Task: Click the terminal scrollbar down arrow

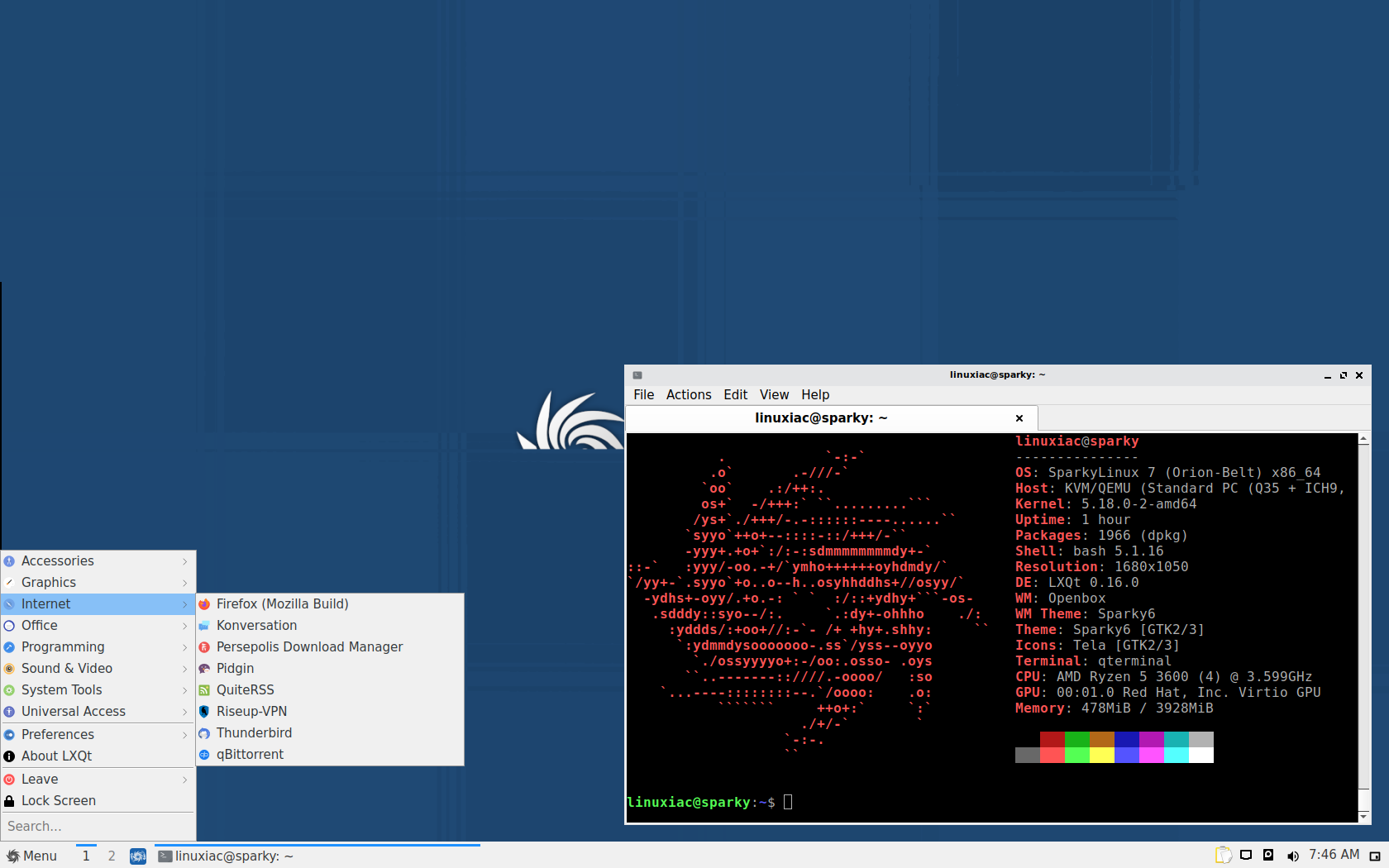Action: 1363,817
